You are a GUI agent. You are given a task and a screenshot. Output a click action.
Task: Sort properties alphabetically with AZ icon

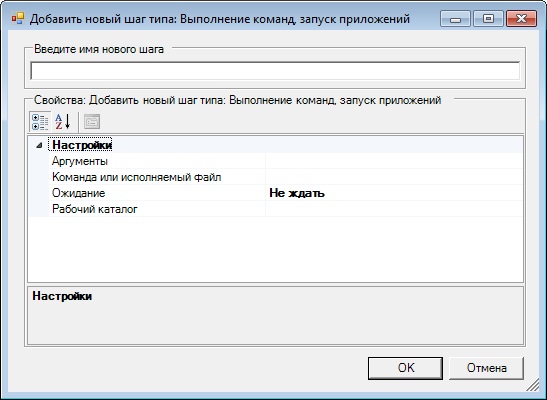(63, 122)
